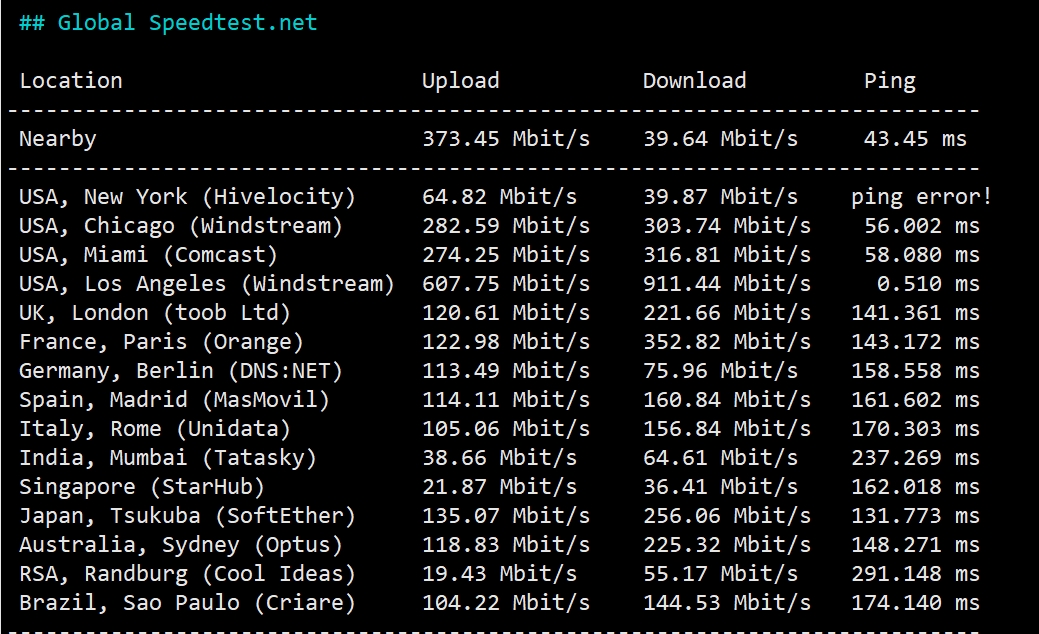Click the ping error! text
The image size is (1039, 634).
click(x=921, y=197)
